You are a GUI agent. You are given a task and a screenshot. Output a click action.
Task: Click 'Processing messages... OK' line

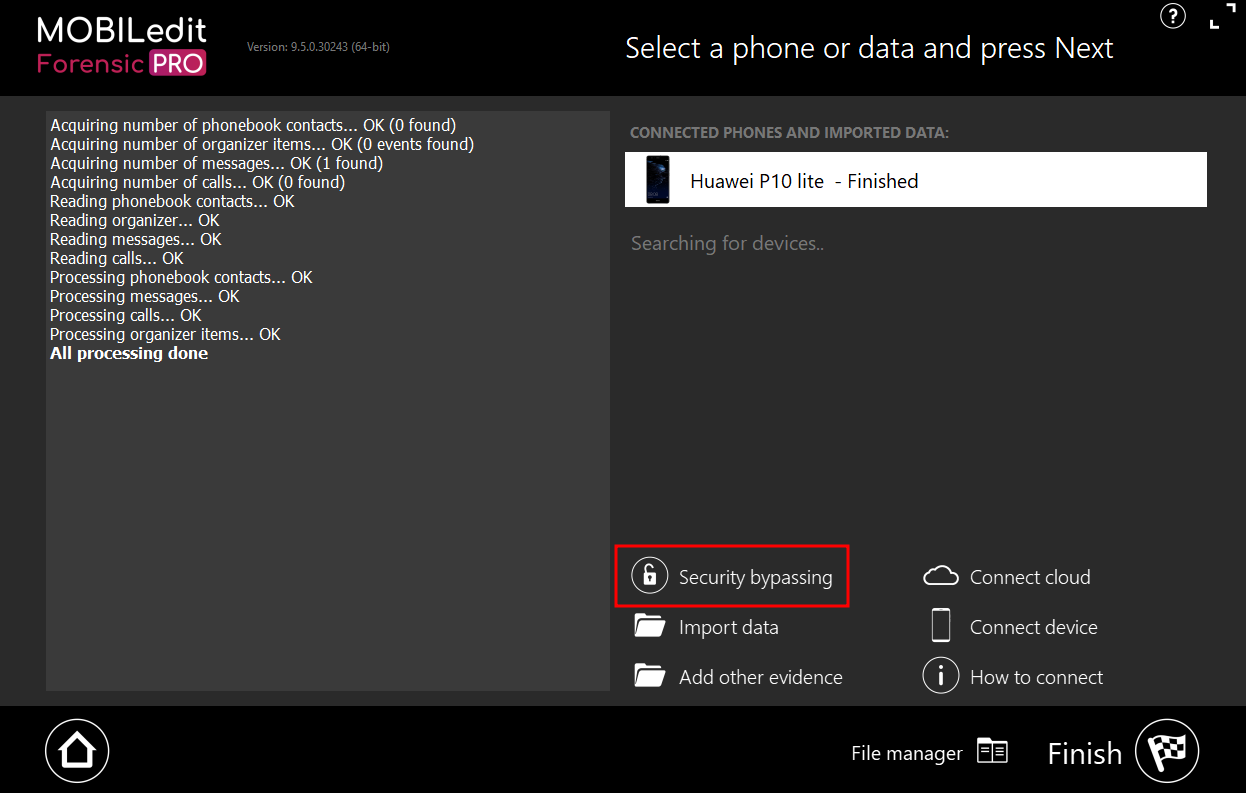(x=145, y=297)
